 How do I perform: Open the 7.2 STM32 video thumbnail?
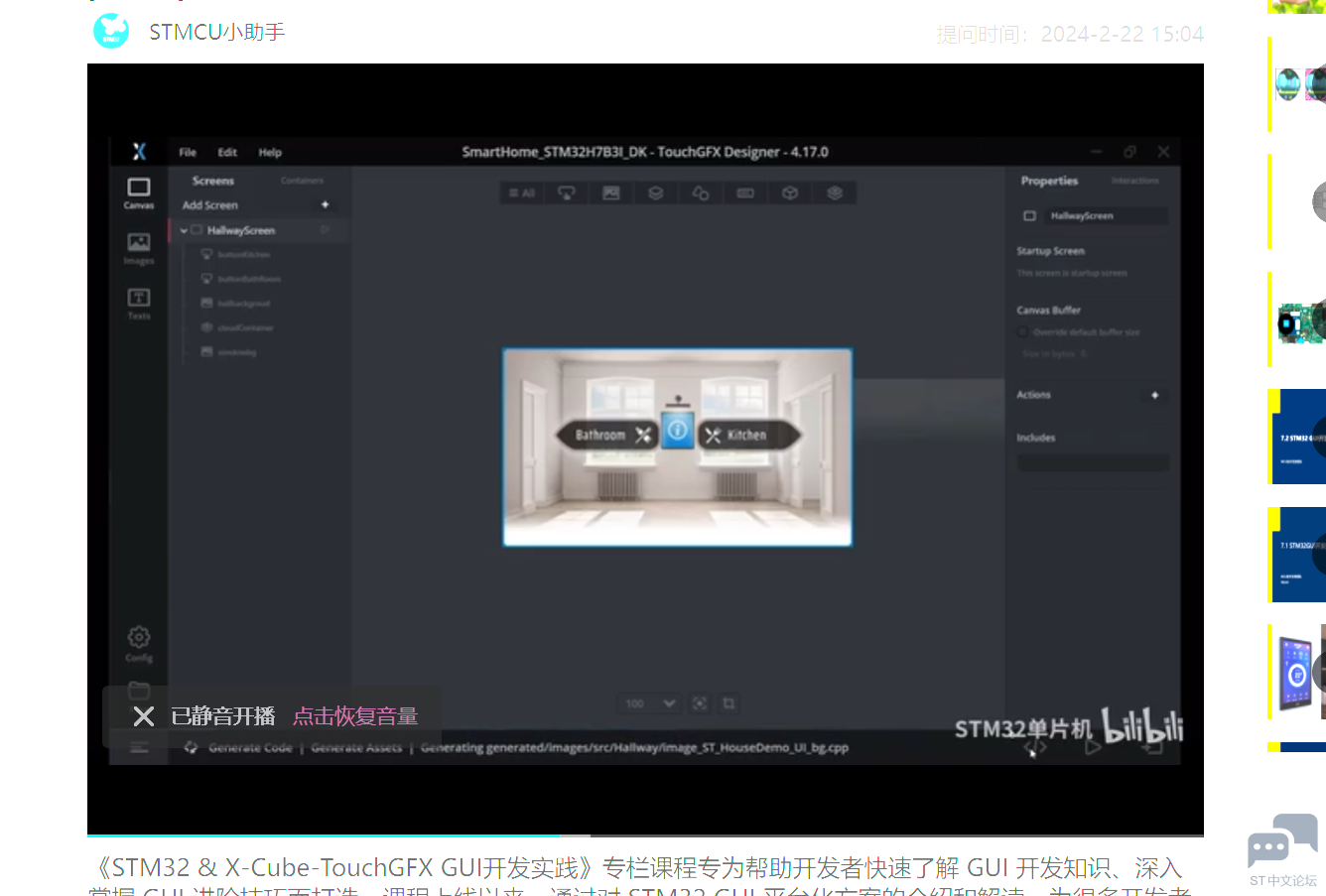1297,437
